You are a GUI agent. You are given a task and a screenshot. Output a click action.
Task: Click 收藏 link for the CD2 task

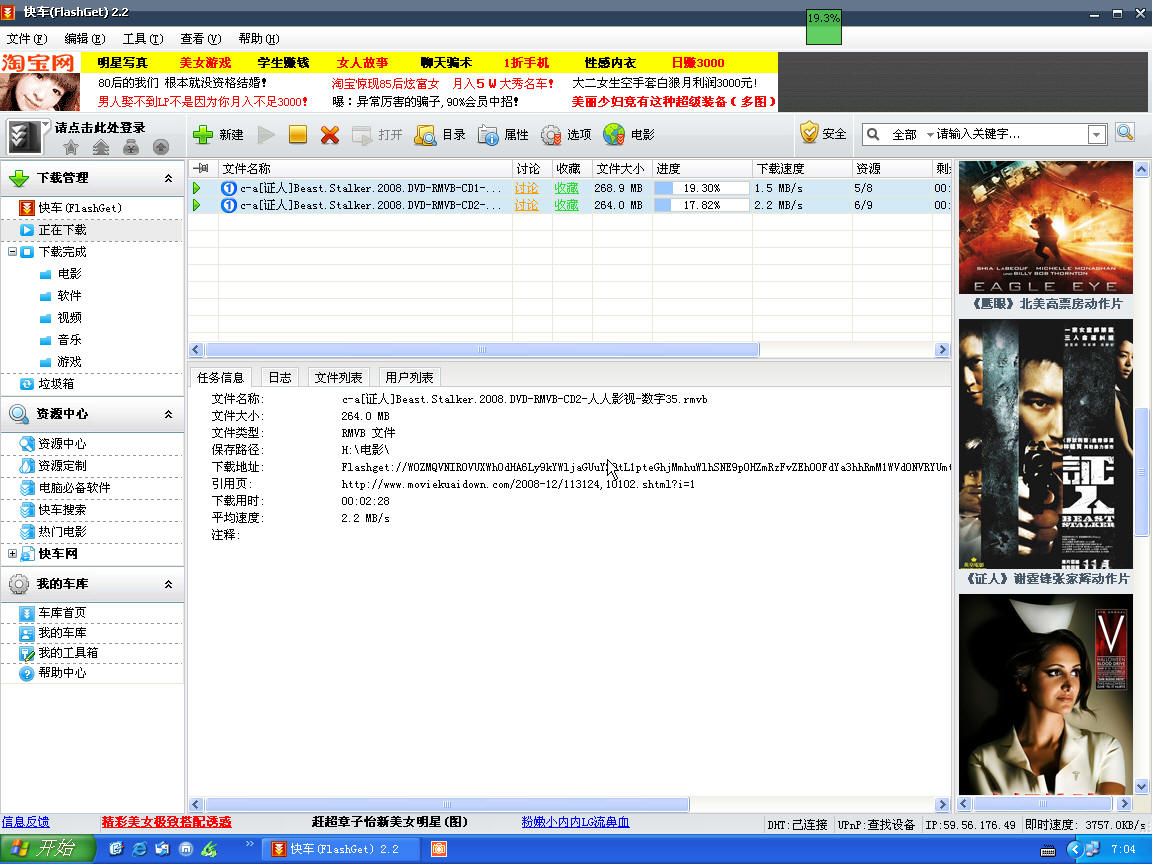[566, 205]
